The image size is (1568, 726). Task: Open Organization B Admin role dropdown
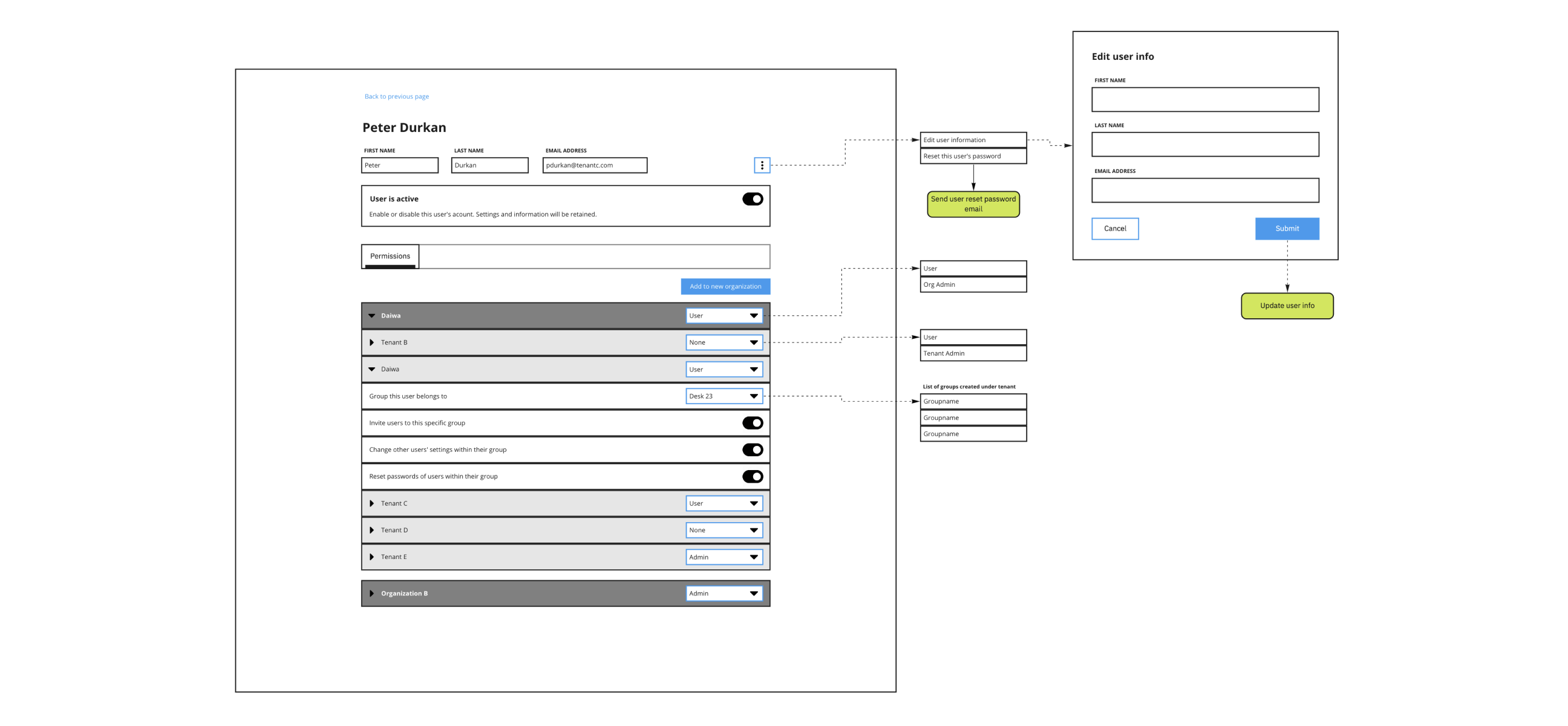[x=724, y=594]
